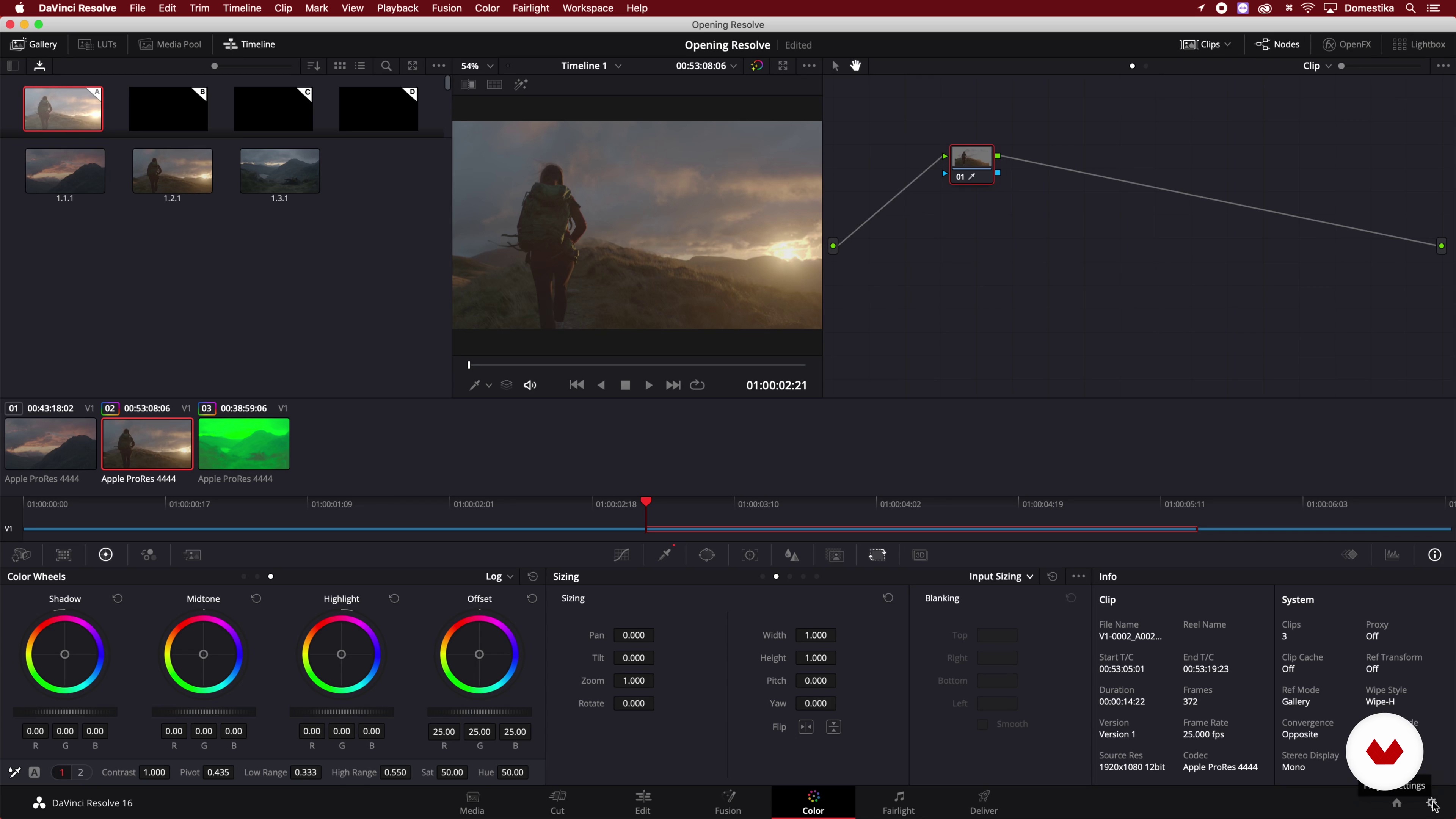1456x819 pixels.
Task: Click the Shadow color wheel center
Action: pyautogui.click(x=65, y=654)
